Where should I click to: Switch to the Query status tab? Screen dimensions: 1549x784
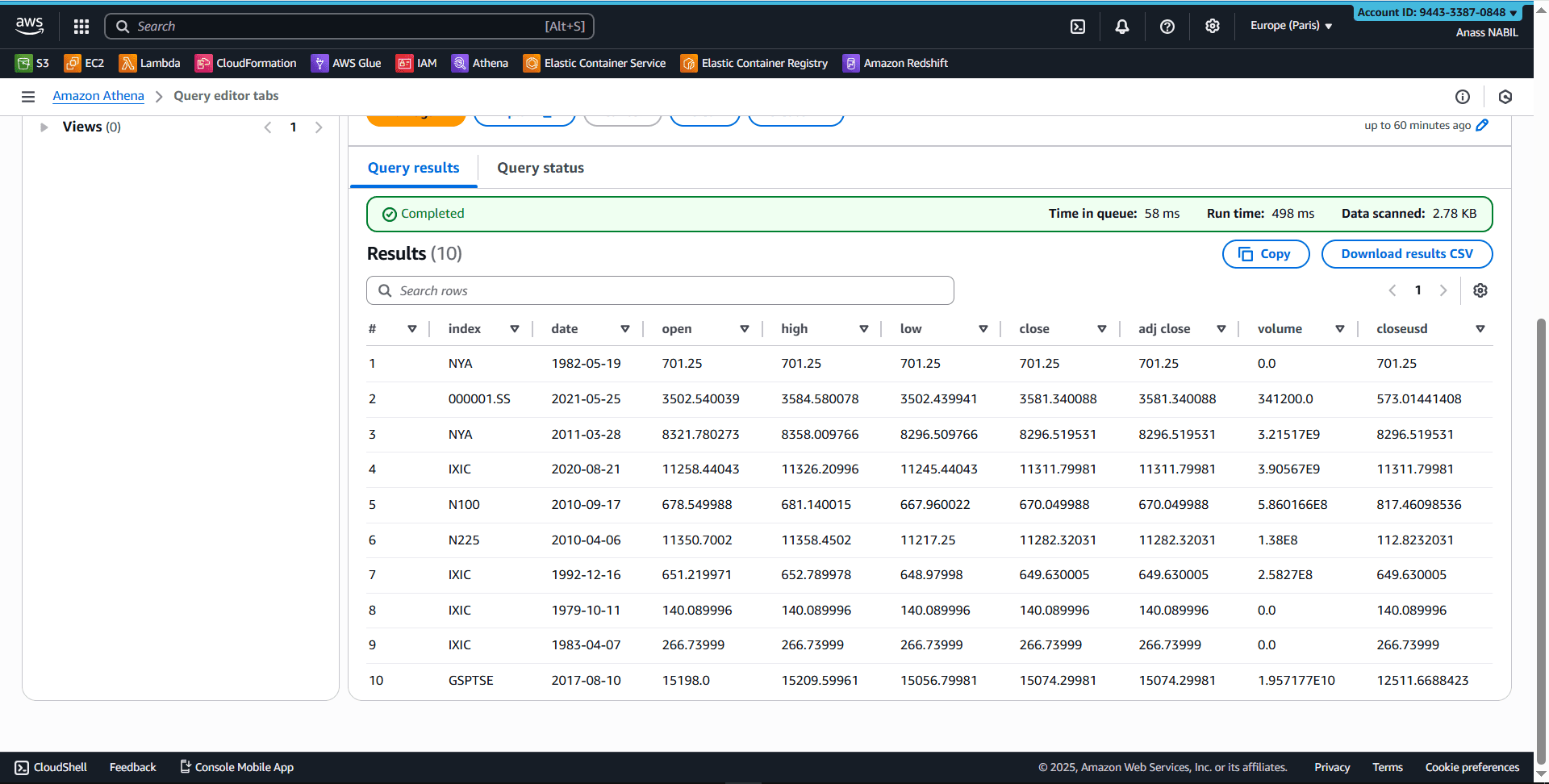click(540, 168)
